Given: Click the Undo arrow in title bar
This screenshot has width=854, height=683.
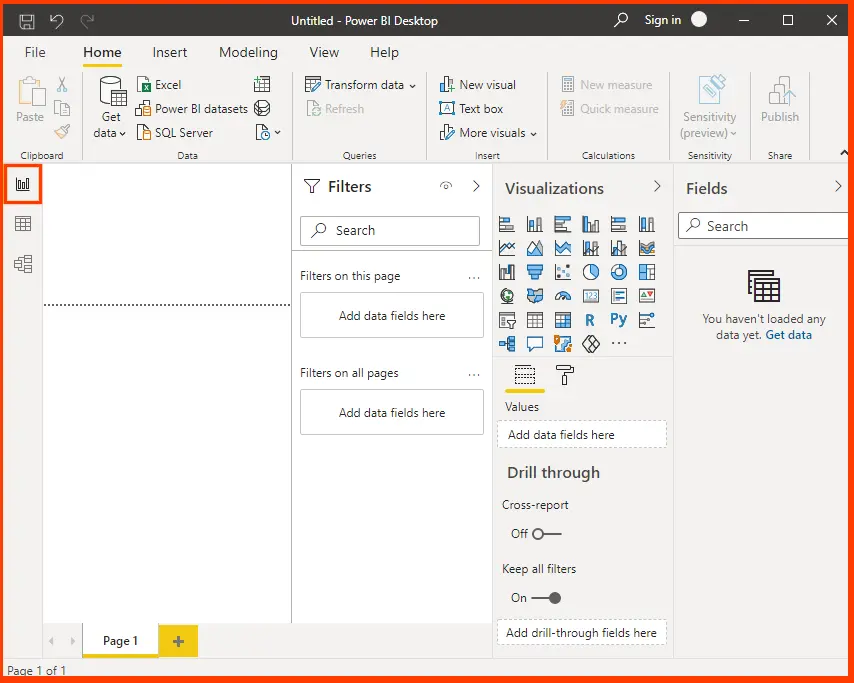Looking at the screenshot, I should coord(57,21).
